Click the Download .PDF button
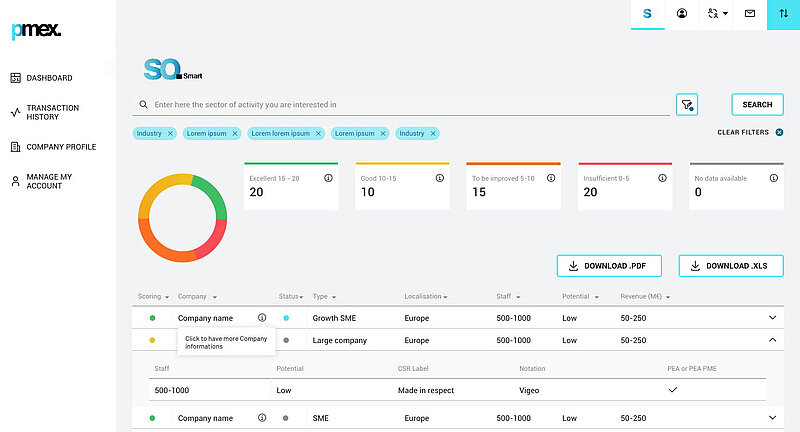 pyautogui.click(x=609, y=266)
